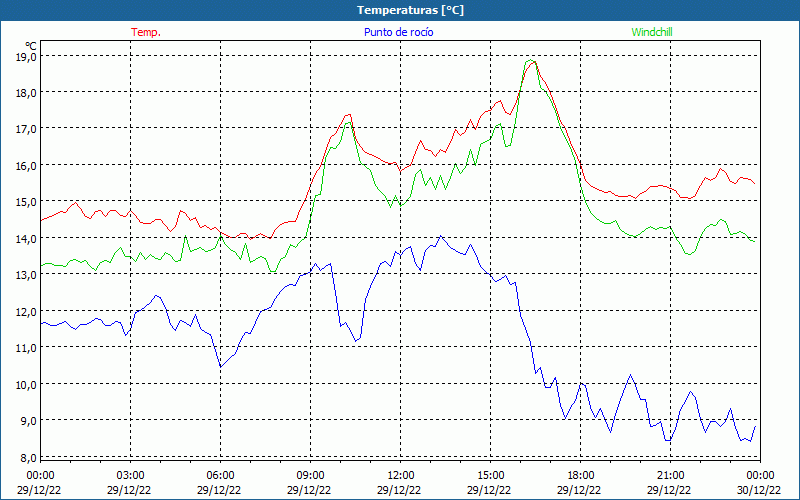Click the "Temperaturas [°C]" chart title
The image size is (800, 500).
(410, 10)
